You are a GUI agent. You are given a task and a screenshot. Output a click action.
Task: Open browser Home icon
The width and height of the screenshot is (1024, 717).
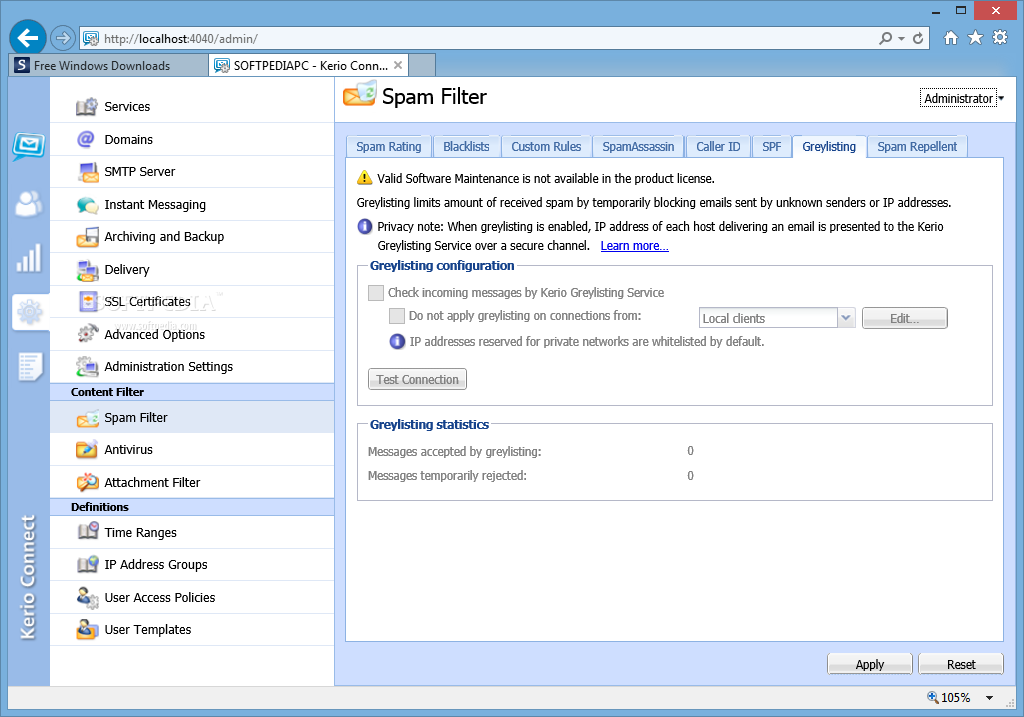[951, 38]
